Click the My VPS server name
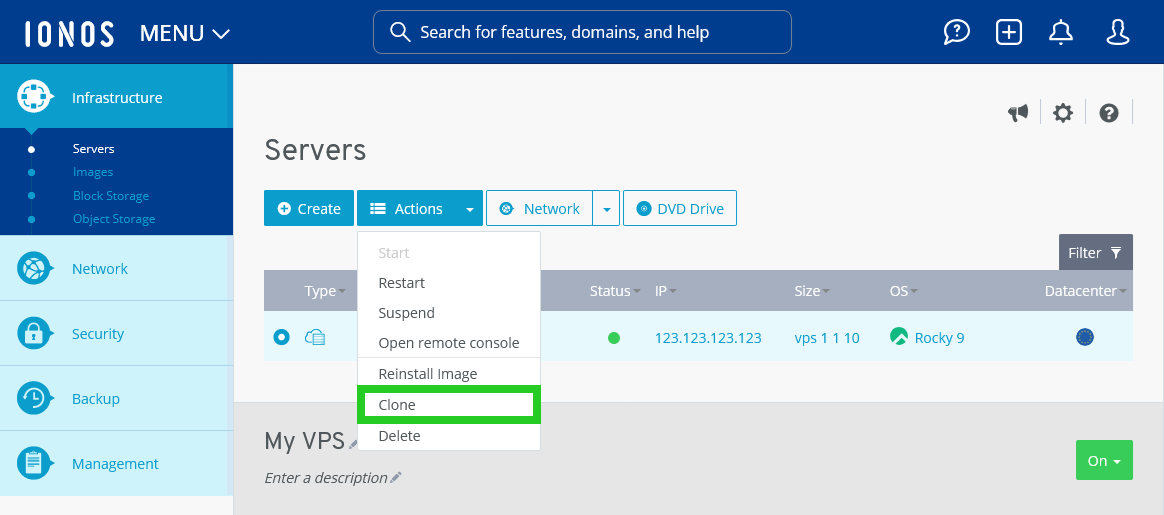This screenshot has width=1164, height=515. [304, 441]
